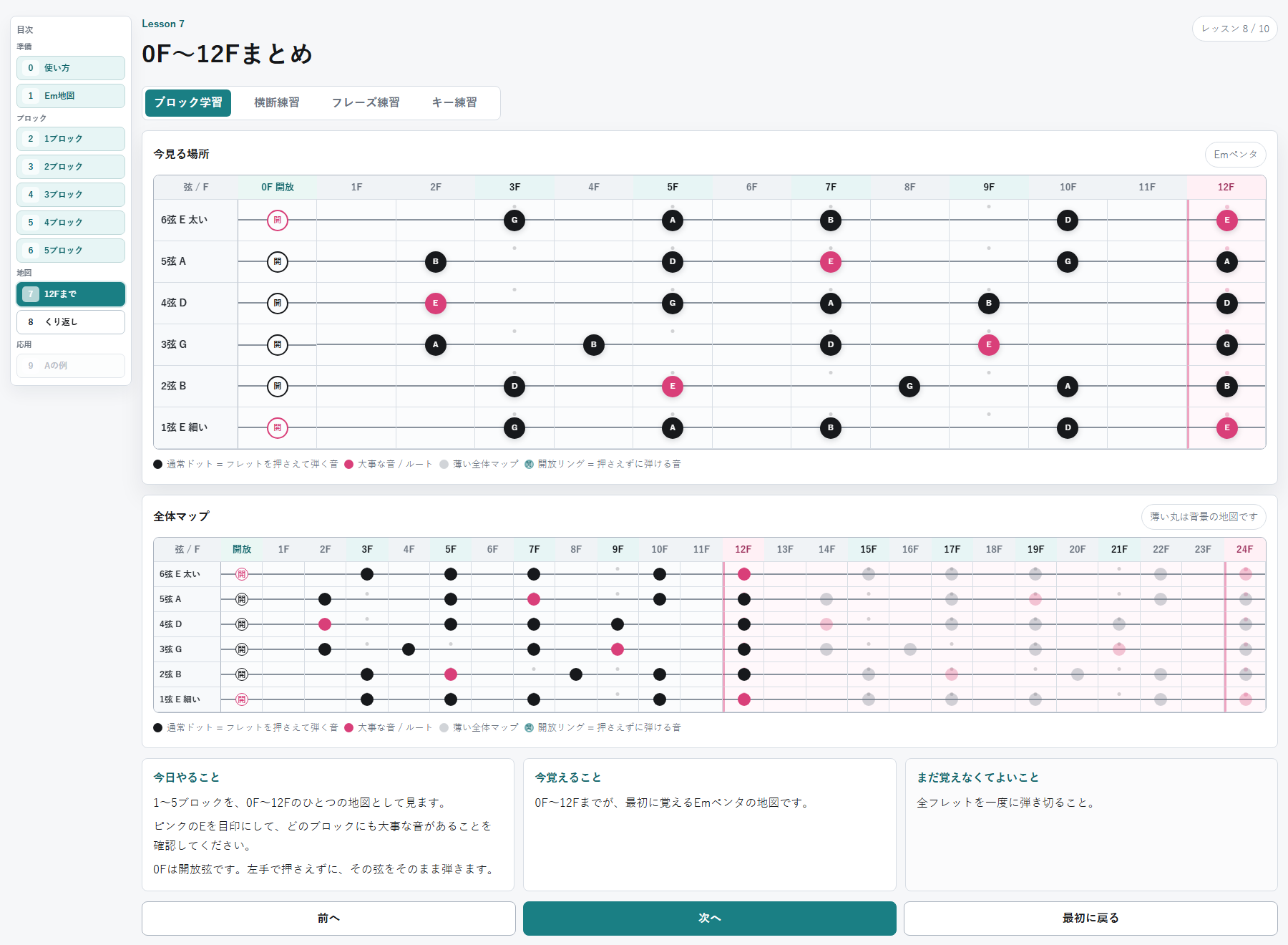
Task: Click the 12F column header in top fretboard
Action: (1226, 188)
